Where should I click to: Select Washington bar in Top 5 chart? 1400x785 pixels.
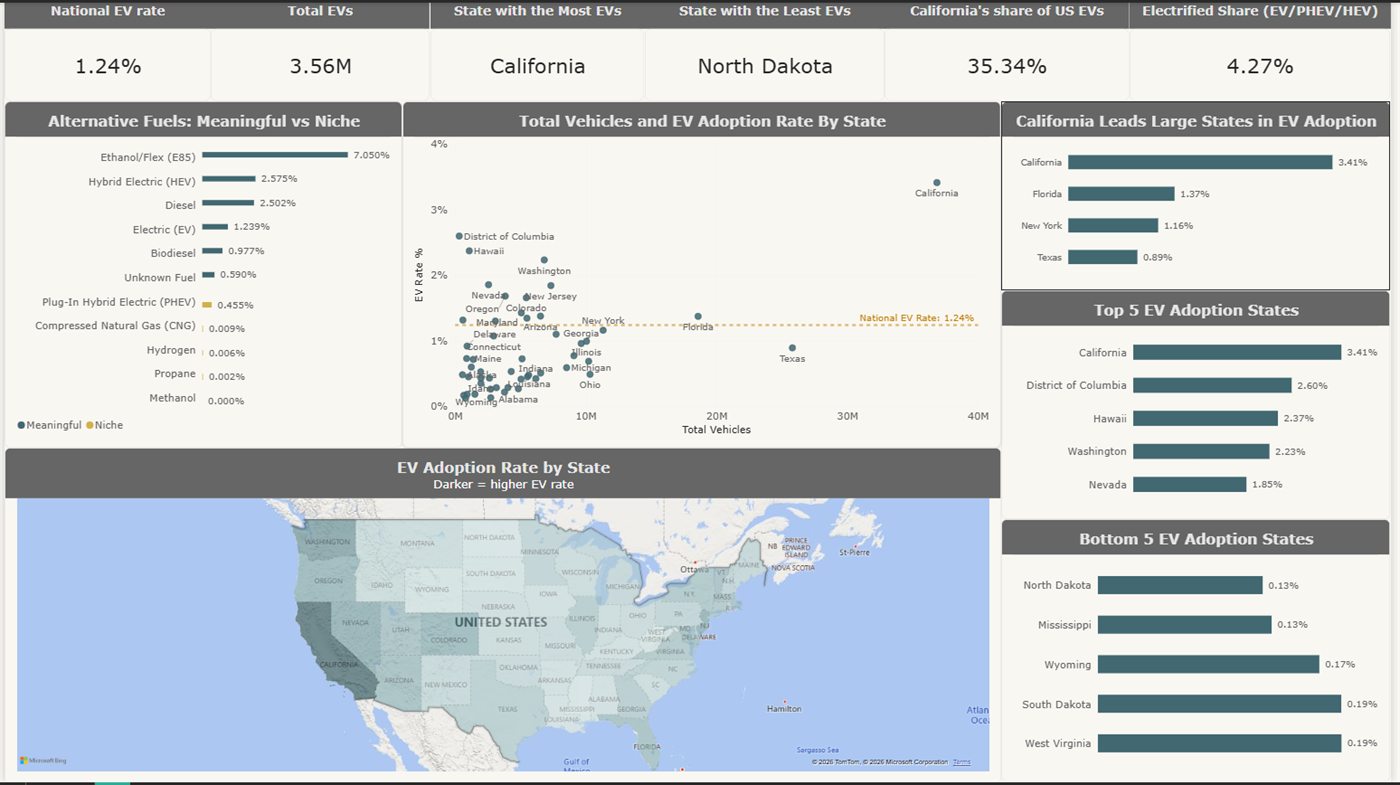tap(1201, 451)
